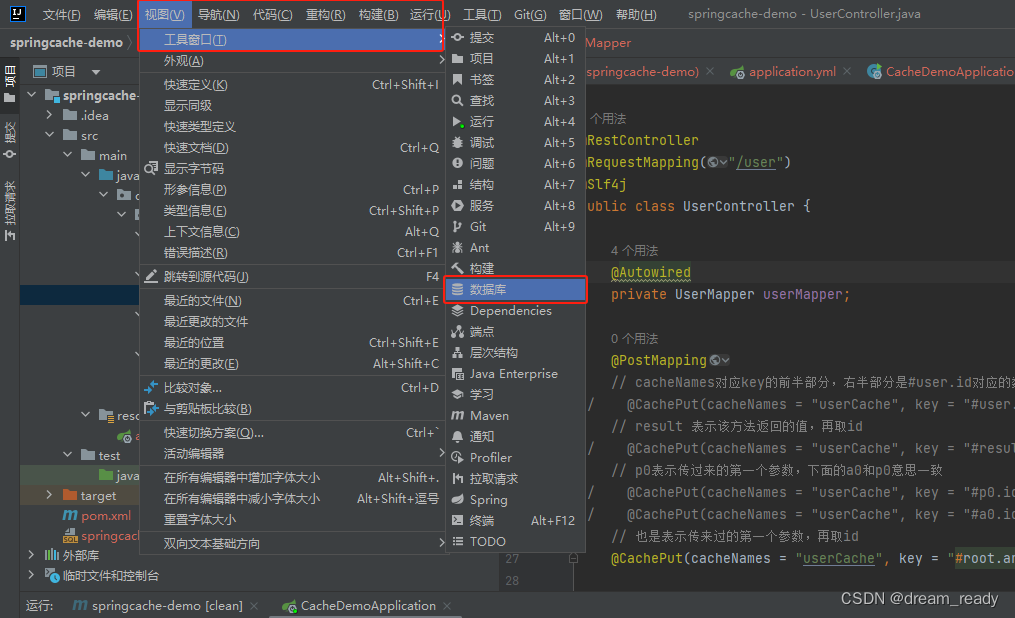The width and height of the screenshot is (1015, 618).
Task: Open the Spring tool window
Action: [x=515, y=500]
